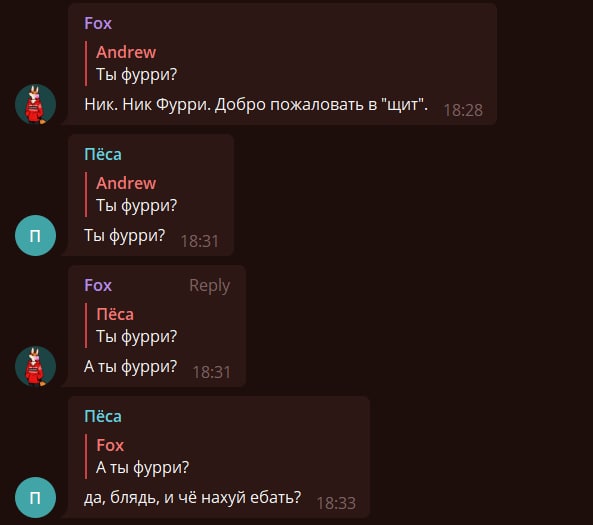The image size is (593, 525).
Task: Open Fox's avatar beside the 18:31 message
Action: (36, 366)
